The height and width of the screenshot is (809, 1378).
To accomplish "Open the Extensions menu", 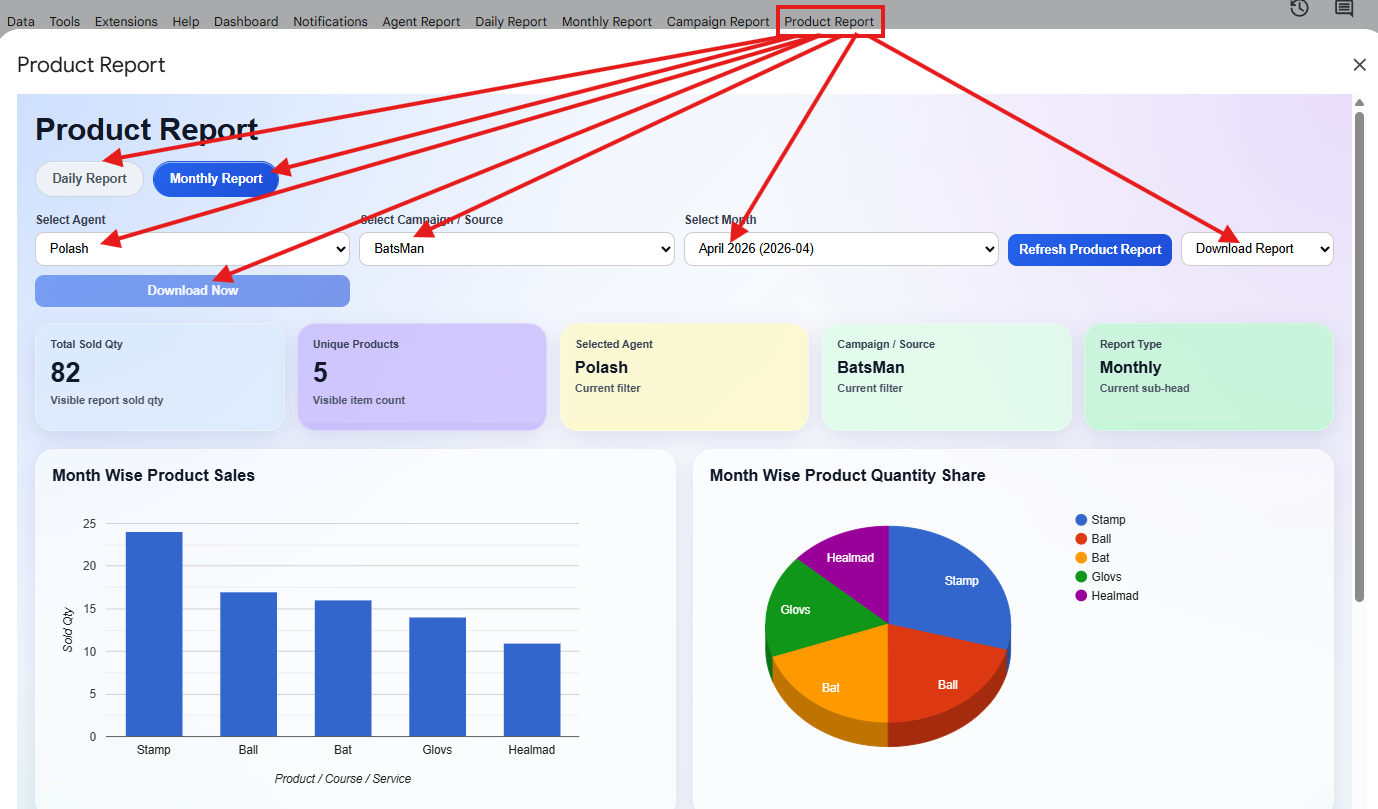I will (x=126, y=21).
